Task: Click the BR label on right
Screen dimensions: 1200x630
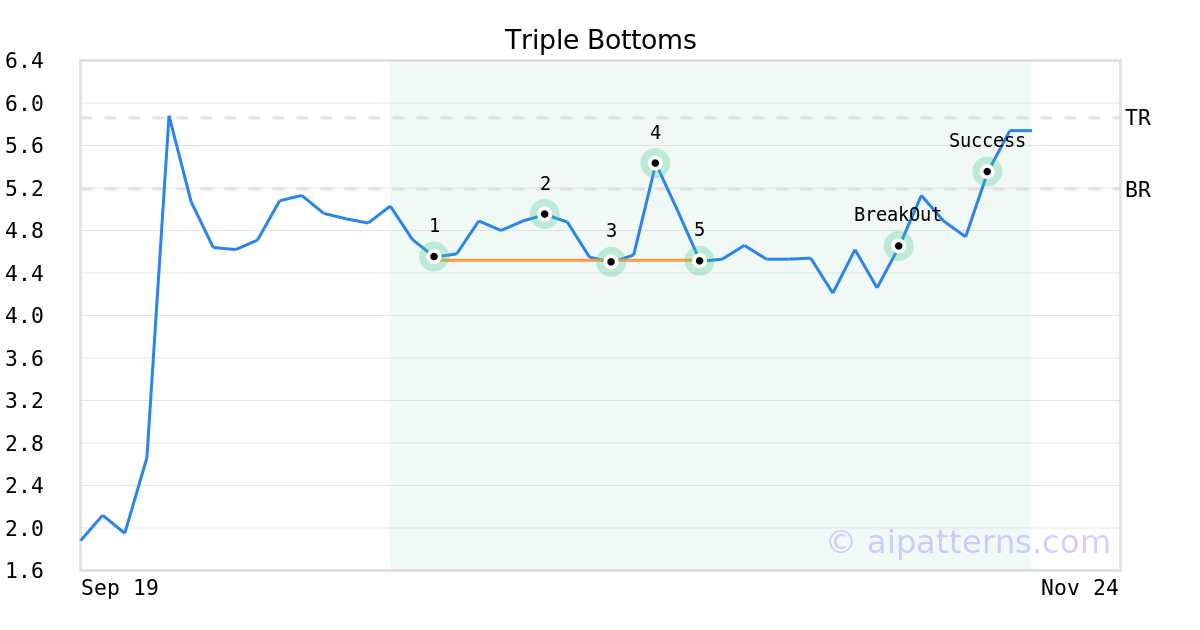Action: pos(1138,190)
